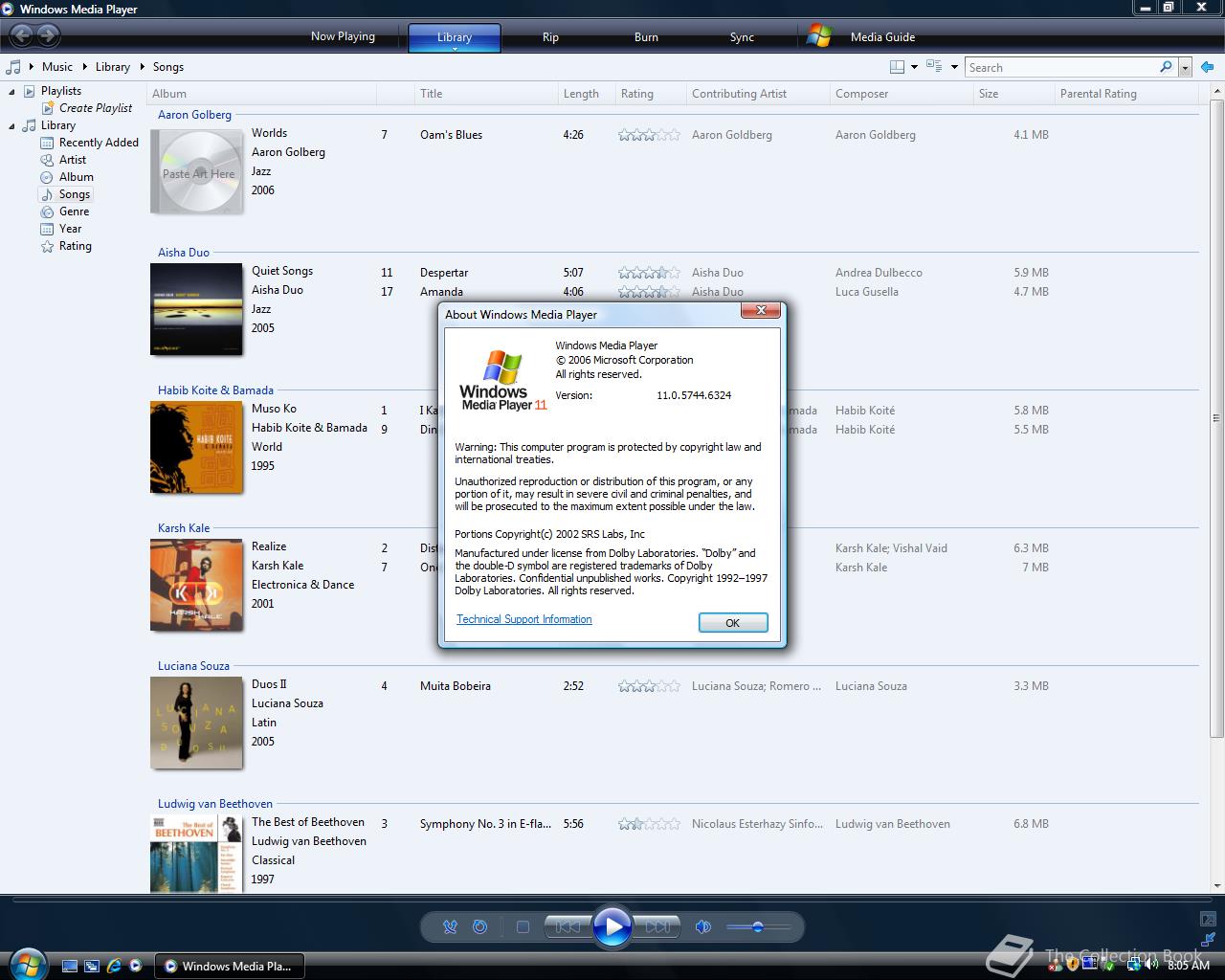Turn shuffle on in playback controls

click(450, 926)
